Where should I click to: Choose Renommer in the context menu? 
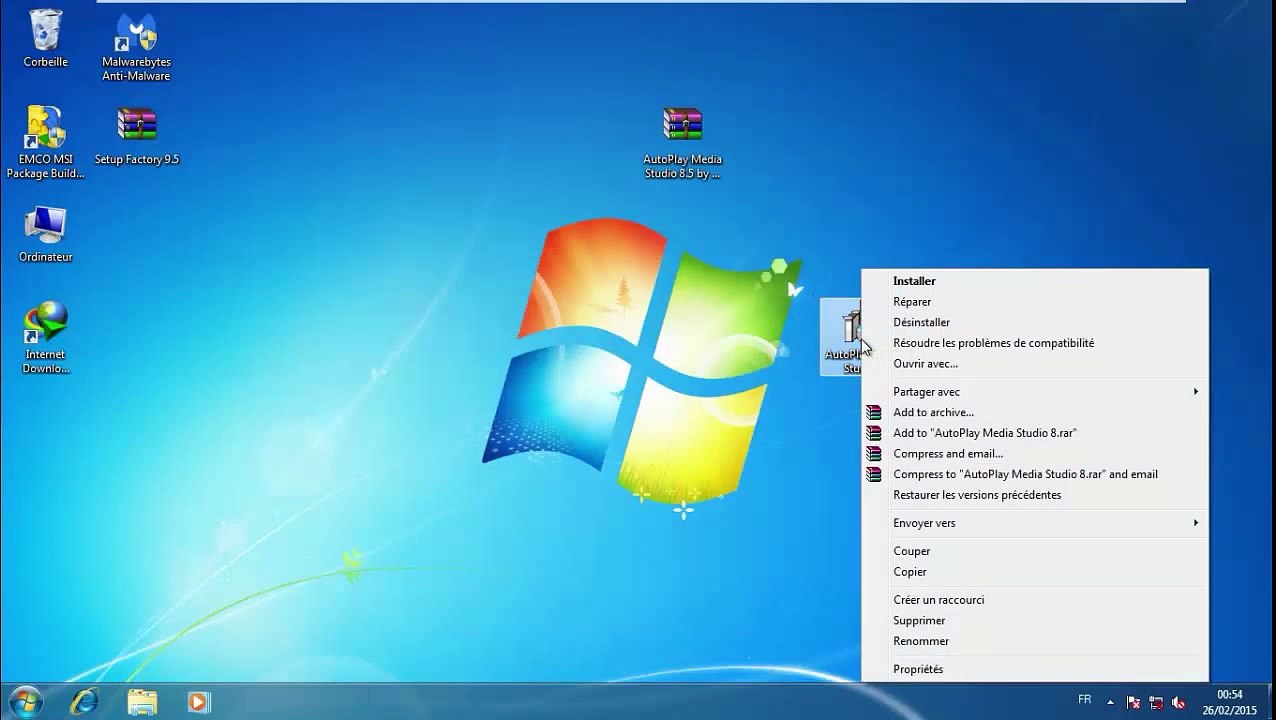pyautogui.click(x=1035, y=641)
